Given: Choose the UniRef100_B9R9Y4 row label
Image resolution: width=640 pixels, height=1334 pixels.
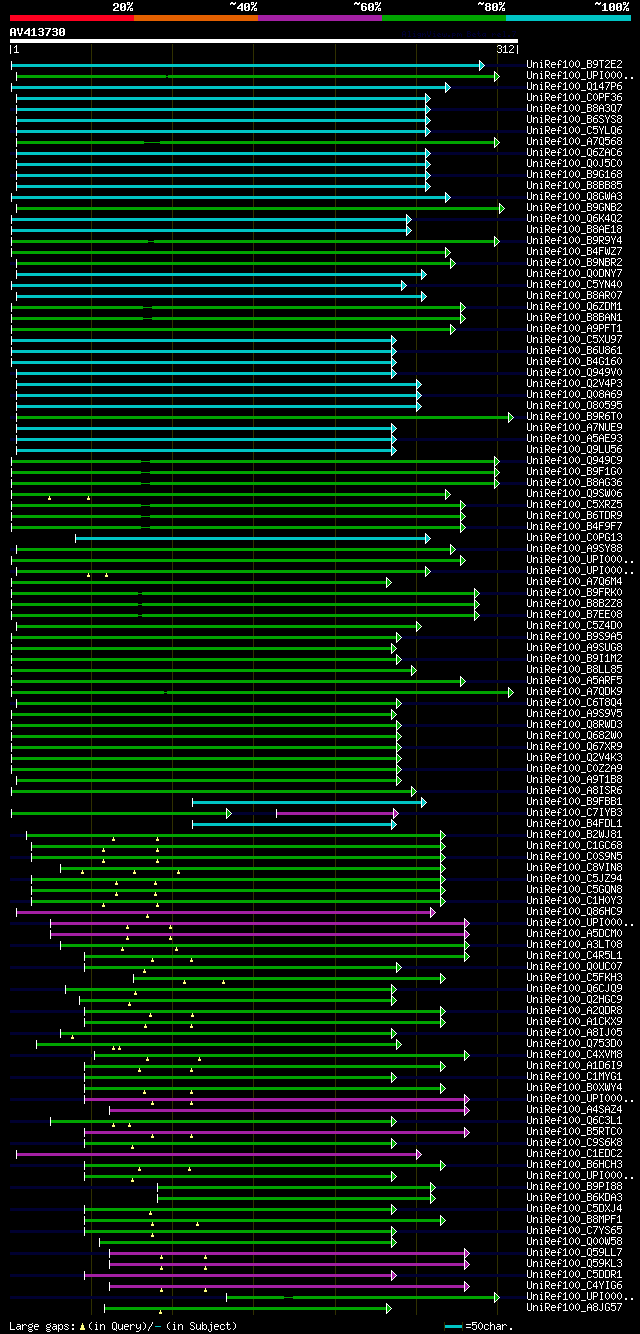Looking at the screenshot, I should (x=575, y=241).
